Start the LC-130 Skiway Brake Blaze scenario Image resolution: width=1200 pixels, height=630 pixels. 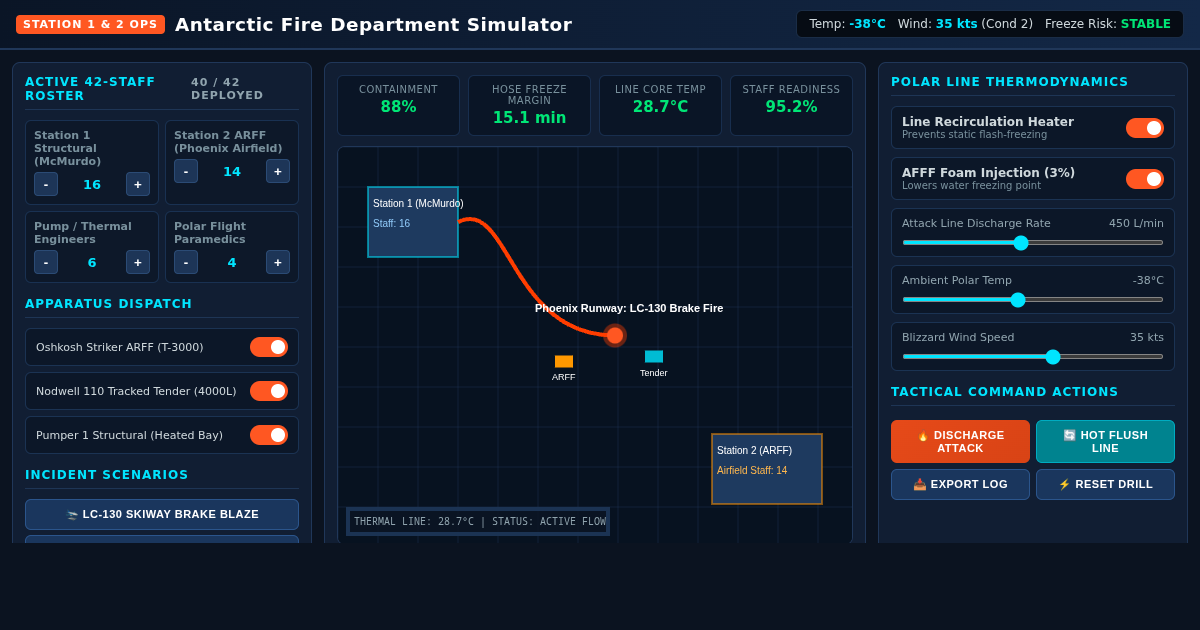[162, 514]
